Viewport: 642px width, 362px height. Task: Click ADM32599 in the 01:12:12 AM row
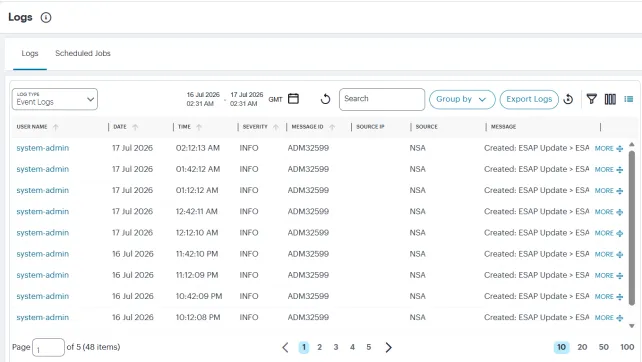308,190
